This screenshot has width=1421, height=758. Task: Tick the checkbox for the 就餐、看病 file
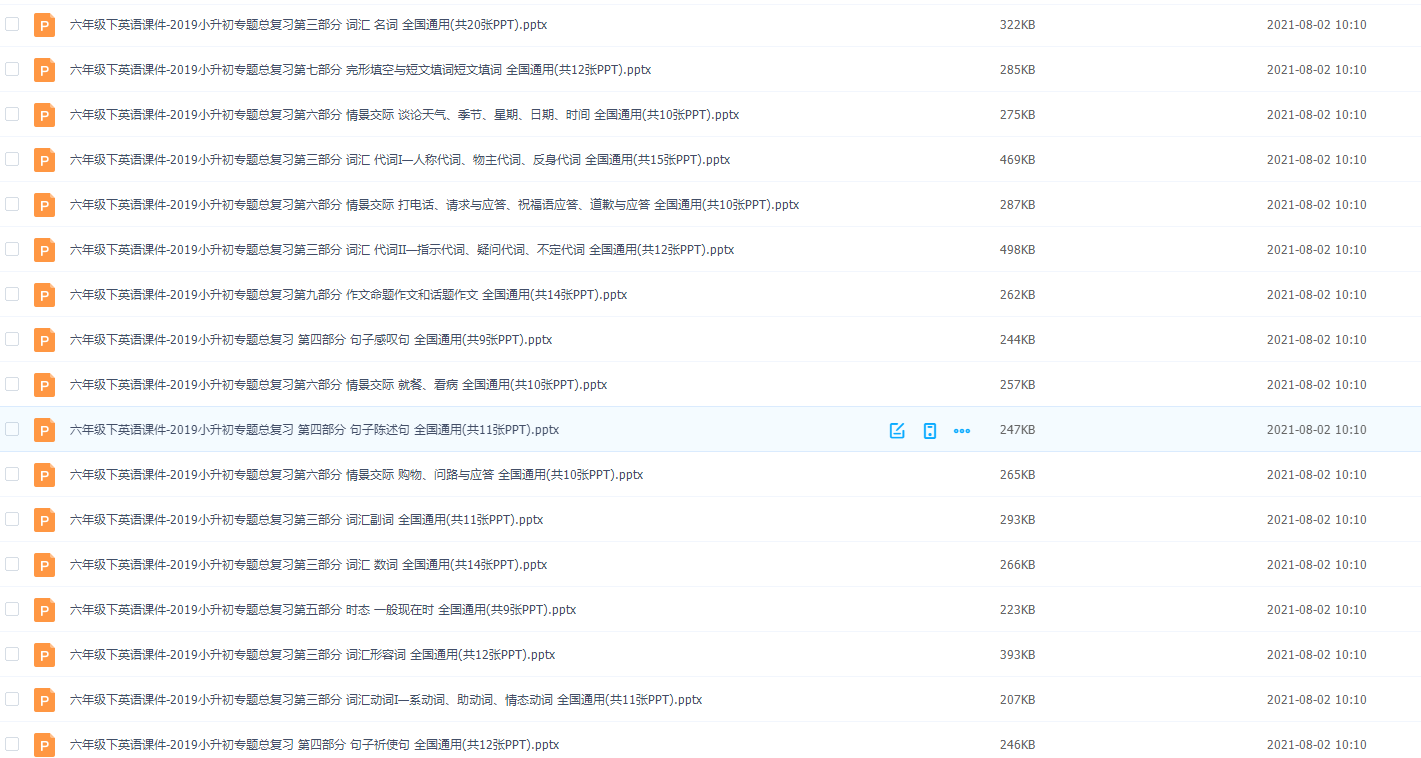pyautogui.click(x=12, y=384)
